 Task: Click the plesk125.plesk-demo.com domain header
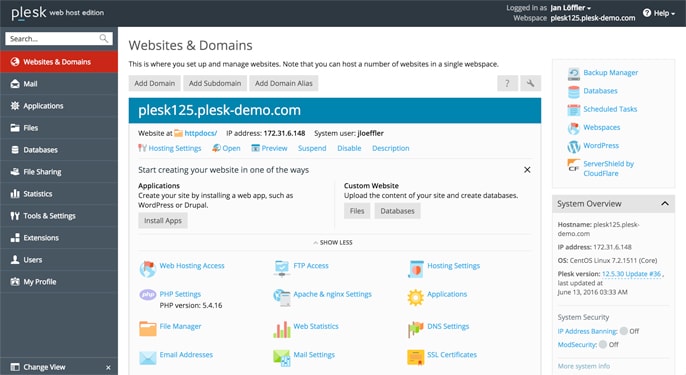click(x=335, y=110)
